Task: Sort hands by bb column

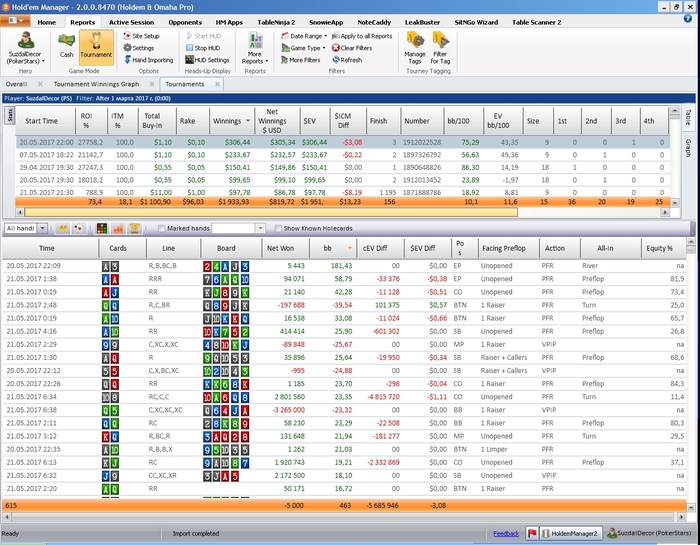Action: click(x=333, y=248)
